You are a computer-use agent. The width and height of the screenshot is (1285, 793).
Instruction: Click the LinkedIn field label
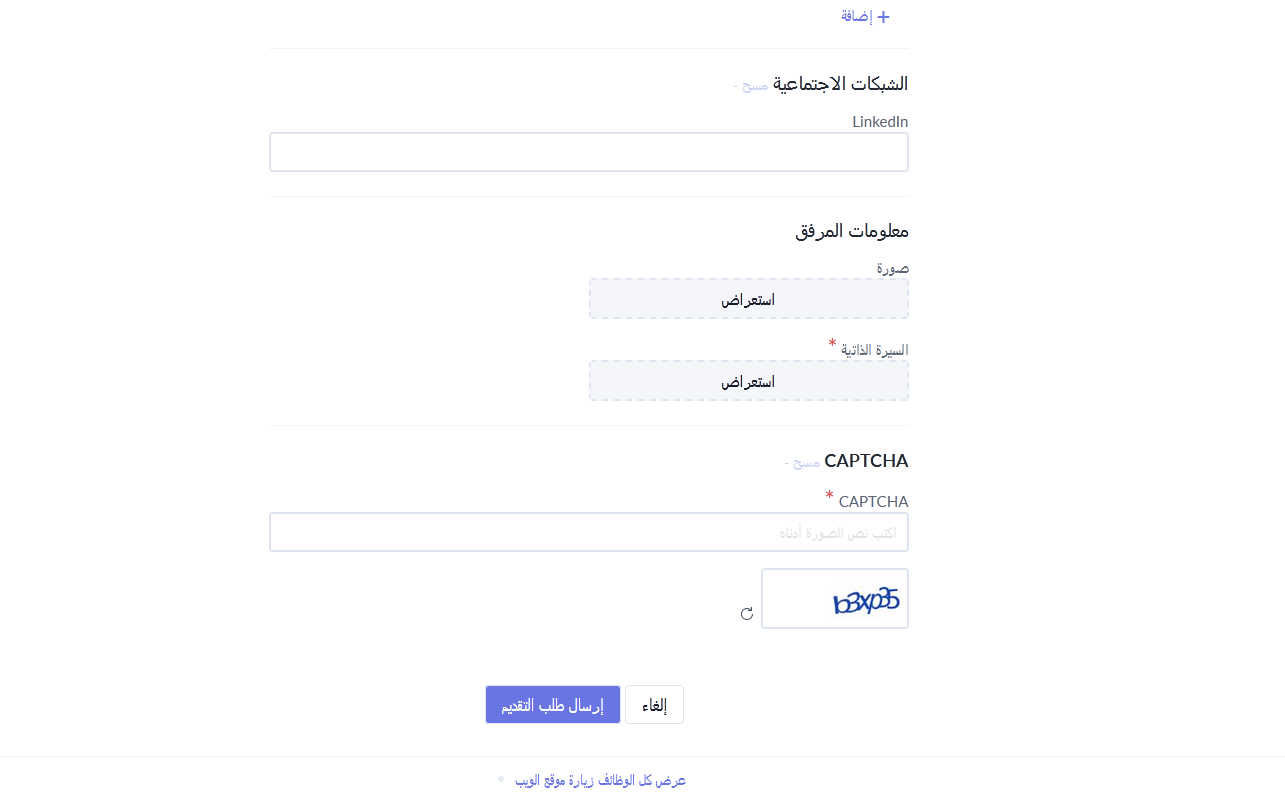pyautogui.click(x=880, y=122)
